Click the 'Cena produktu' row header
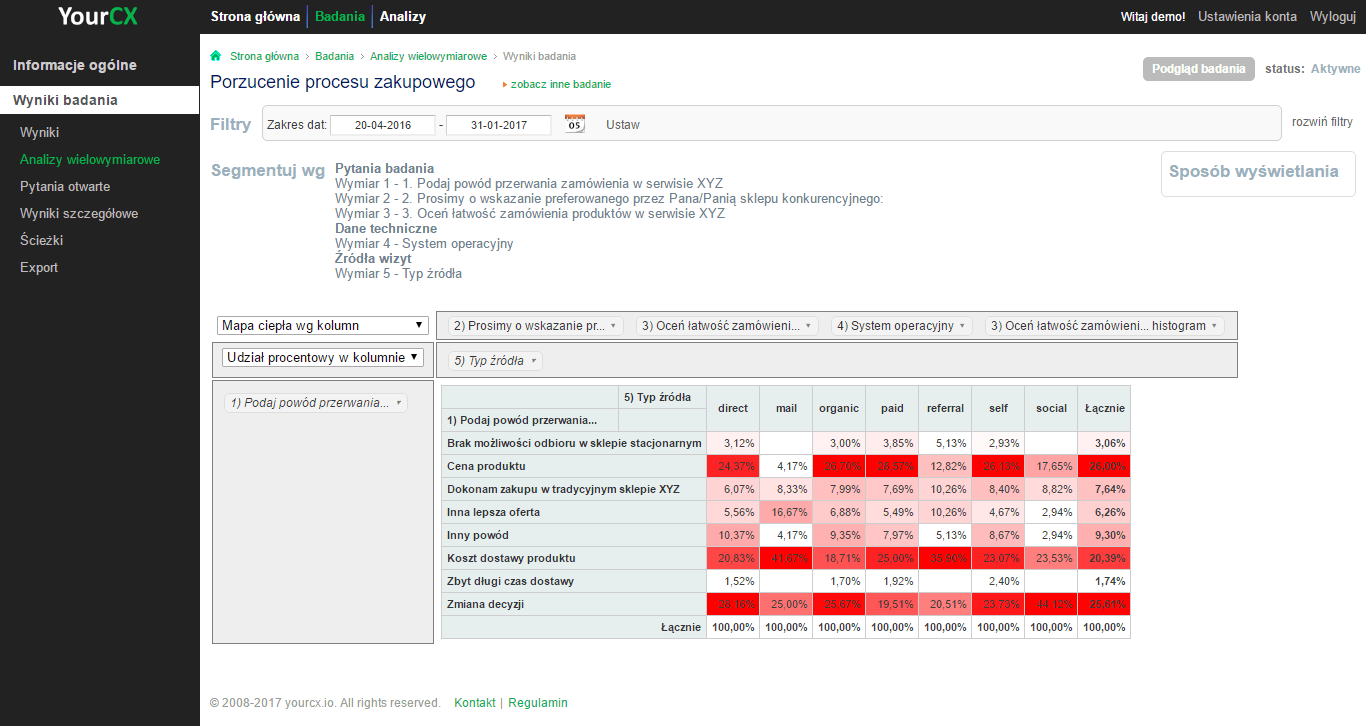 (574, 466)
